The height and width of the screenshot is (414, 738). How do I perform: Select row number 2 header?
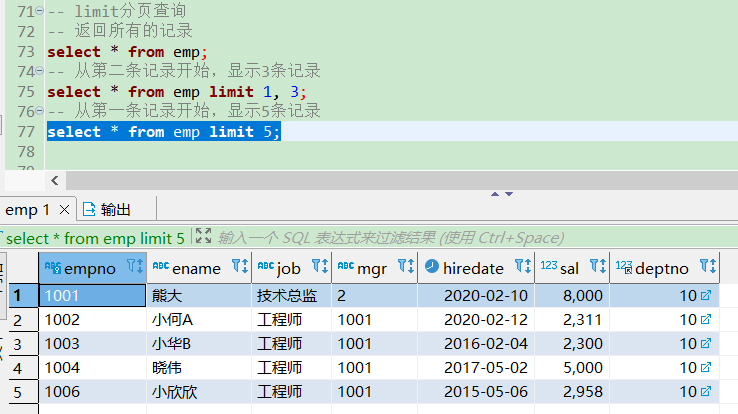click(24, 320)
